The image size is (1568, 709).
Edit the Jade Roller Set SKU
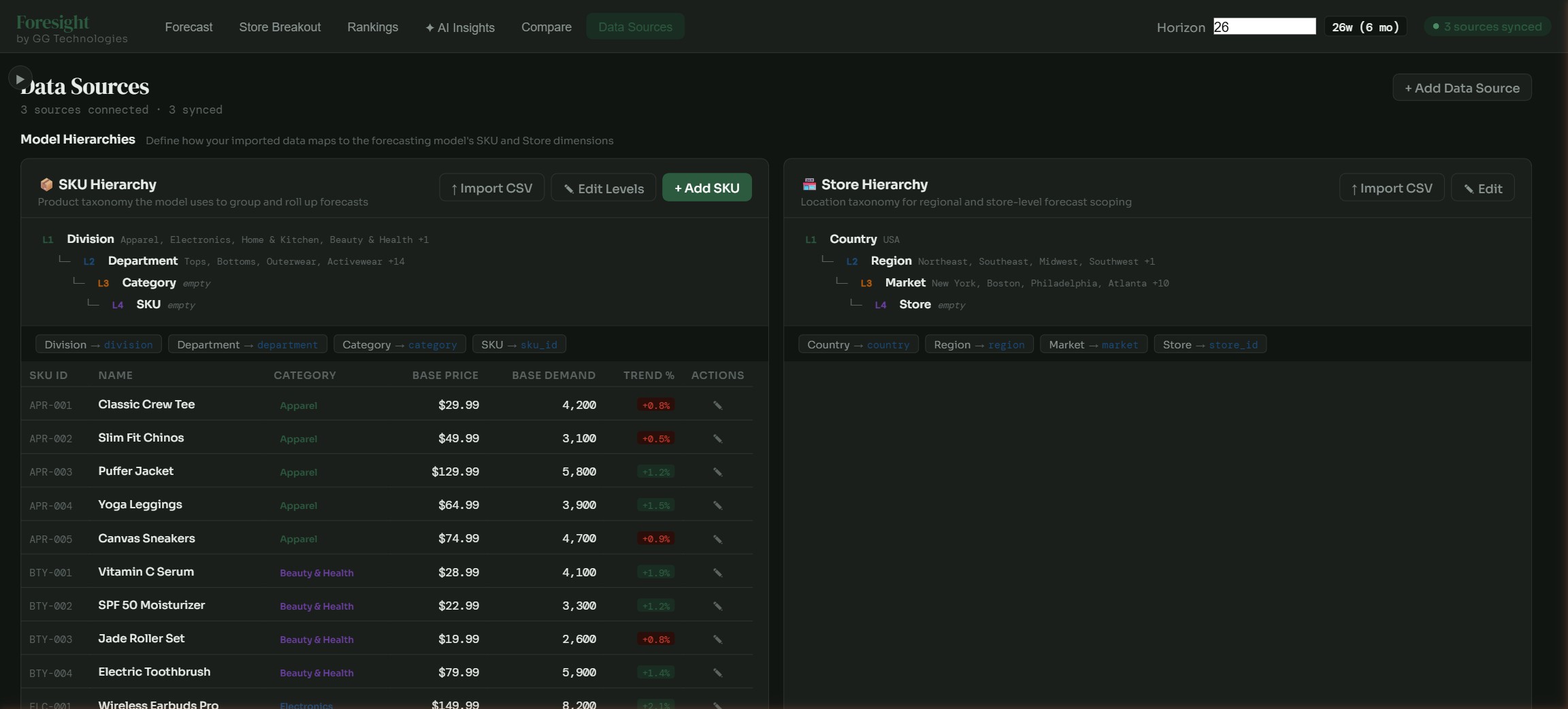(x=717, y=639)
